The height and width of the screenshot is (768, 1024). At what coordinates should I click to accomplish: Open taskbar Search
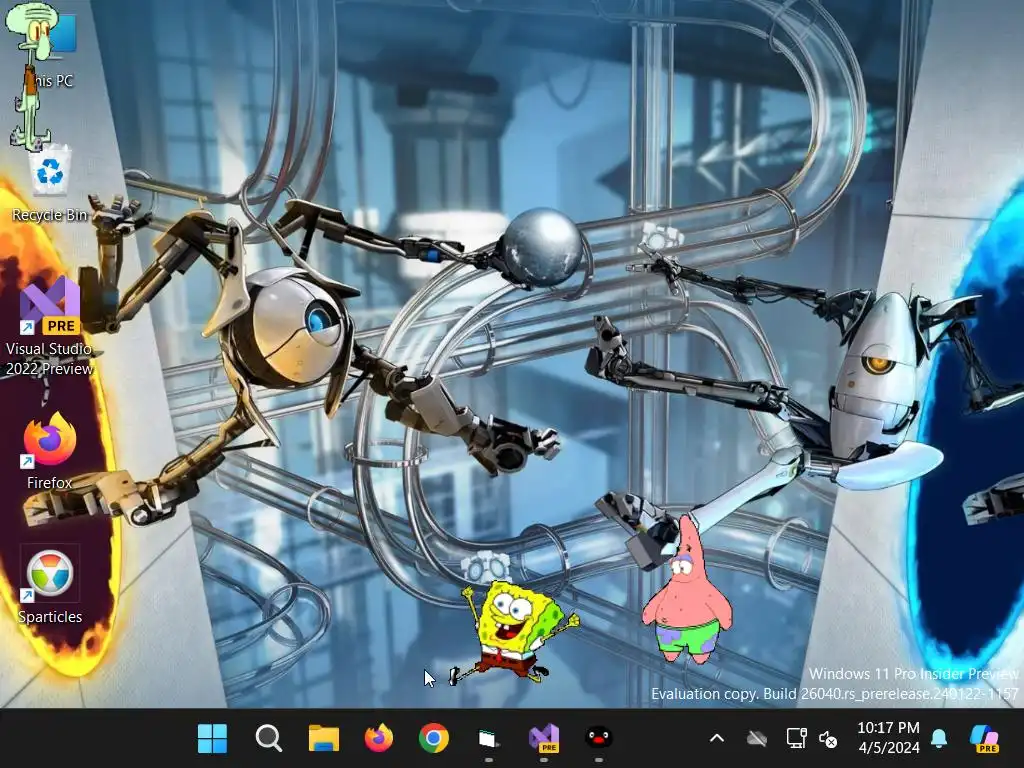pos(268,738)
